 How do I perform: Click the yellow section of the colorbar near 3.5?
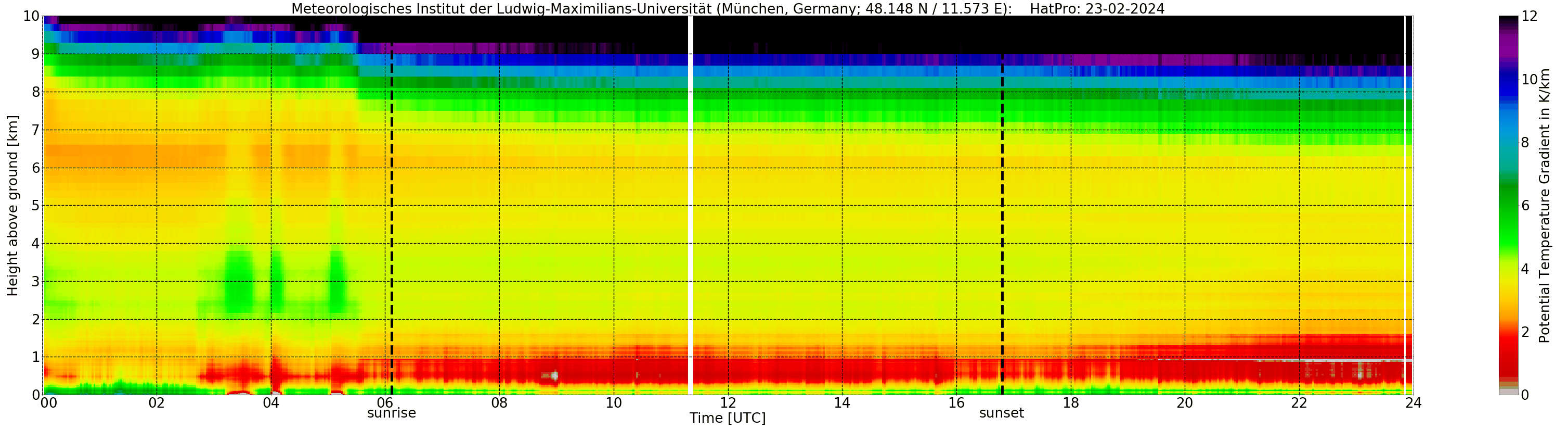tap(1508, 285)
